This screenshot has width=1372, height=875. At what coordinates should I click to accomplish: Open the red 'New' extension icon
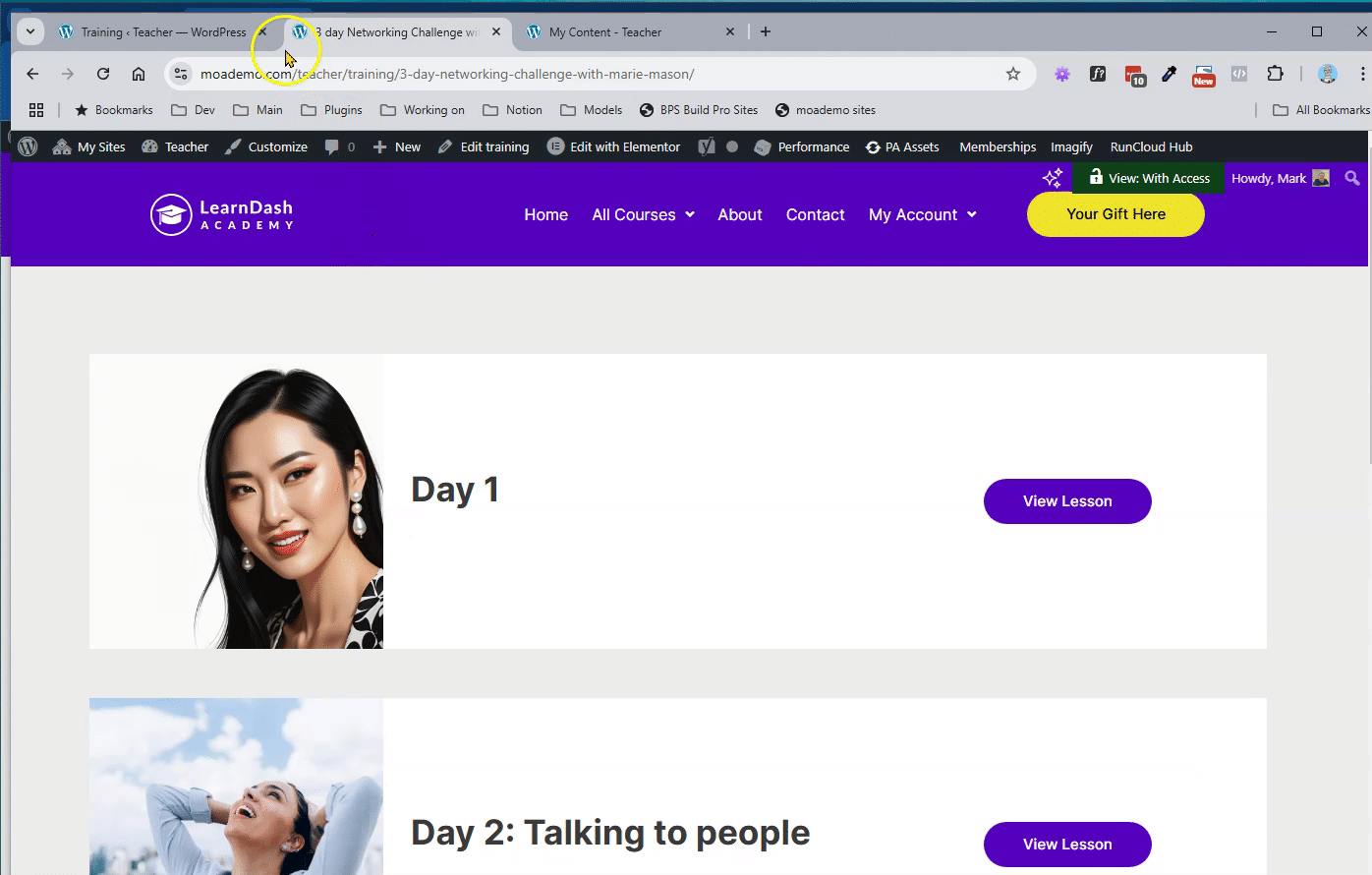point(1204,75)
